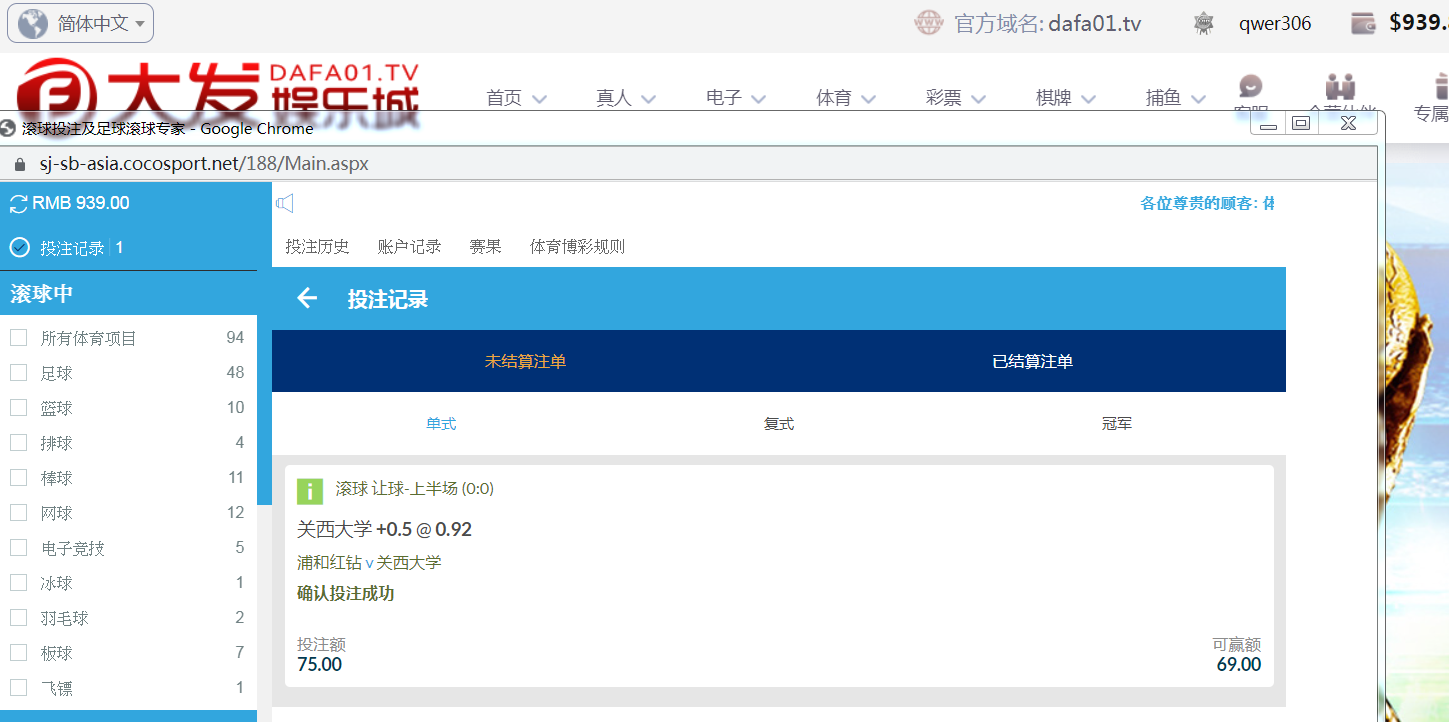The width and height of the screenshot is (1449, 722).
Task: Click the 官方域名: dafa01.tv text
Action: click(1048, 23)
